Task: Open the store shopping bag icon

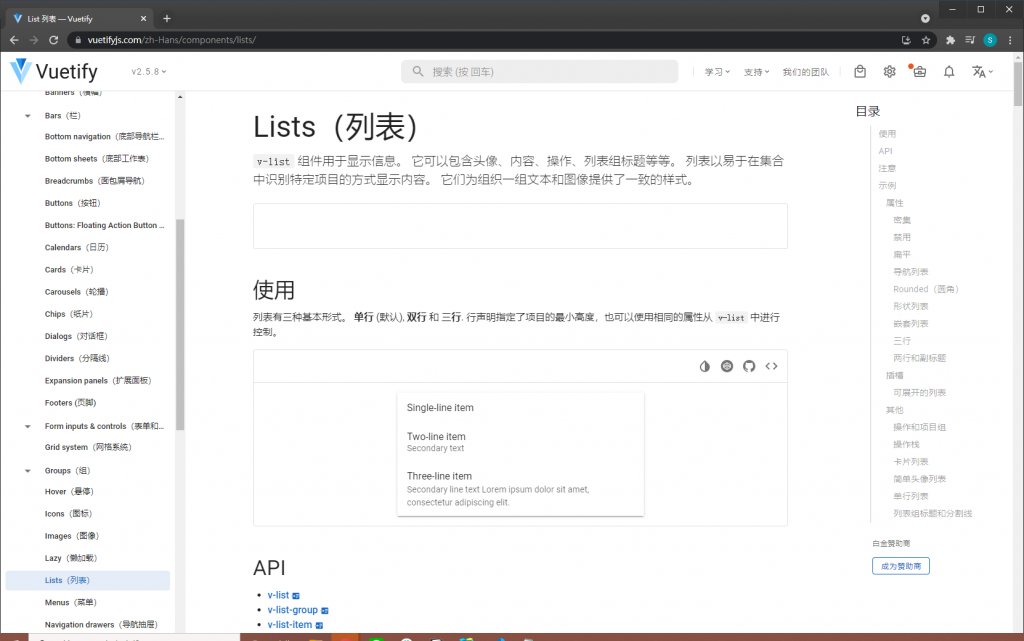Action: 860,71
